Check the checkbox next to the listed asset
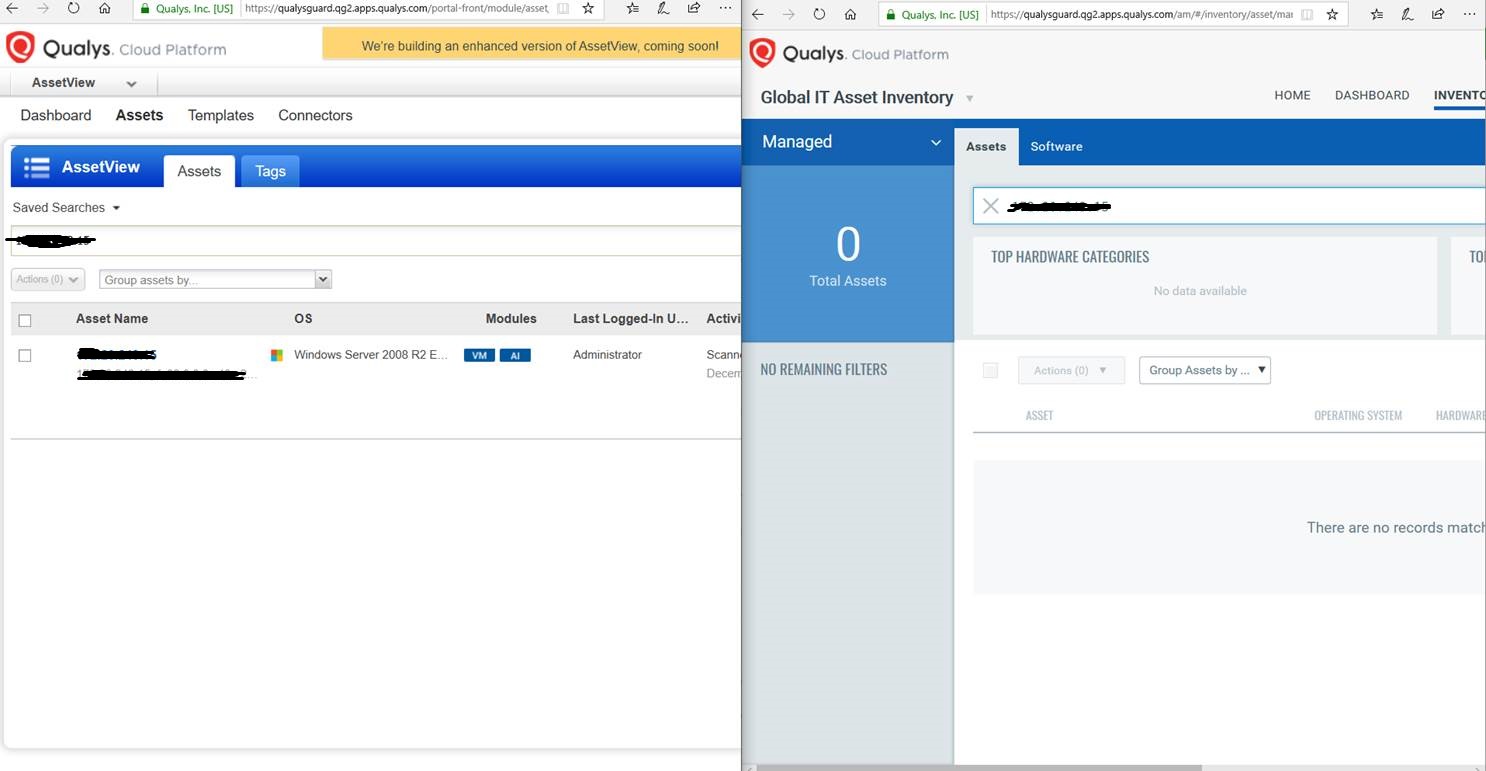The height and width of the screenshot is (771, 1486). (x=25, y=355)
